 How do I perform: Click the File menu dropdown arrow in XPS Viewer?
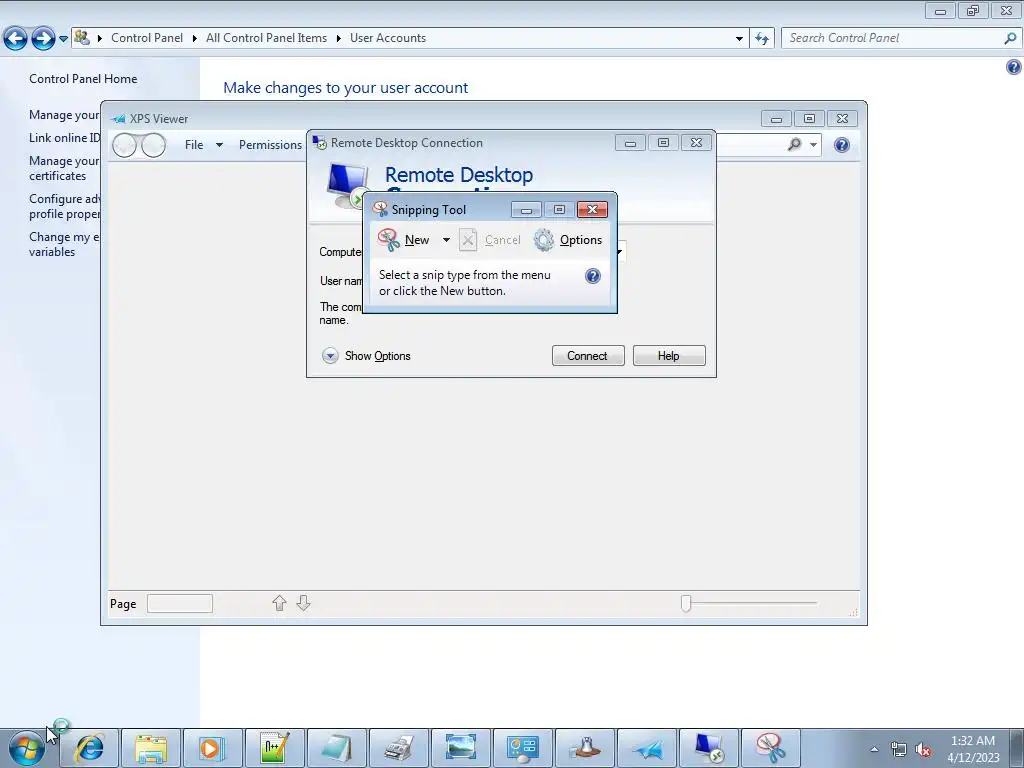point(219,145)
